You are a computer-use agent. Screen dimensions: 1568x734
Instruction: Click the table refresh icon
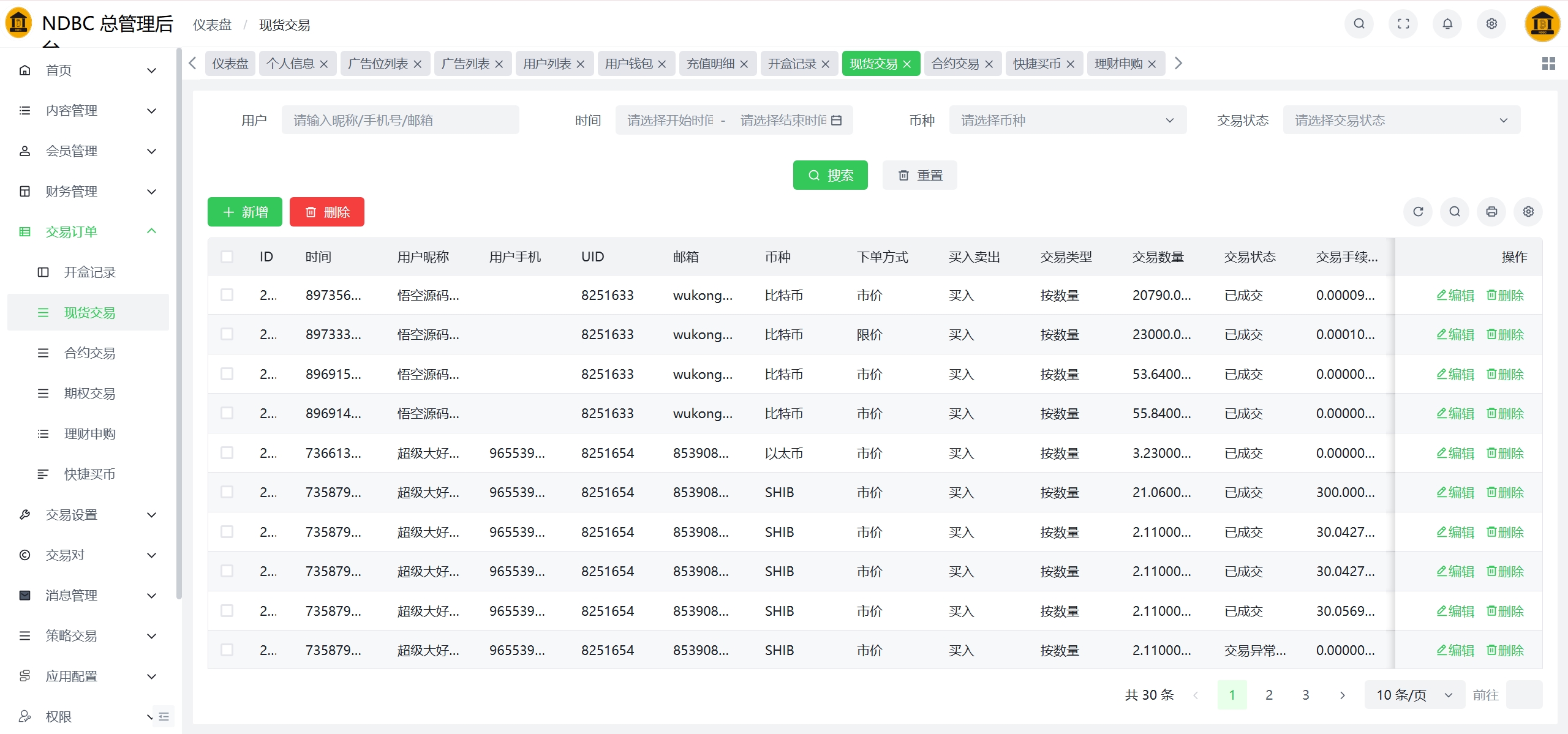[x=1418, y=212]
